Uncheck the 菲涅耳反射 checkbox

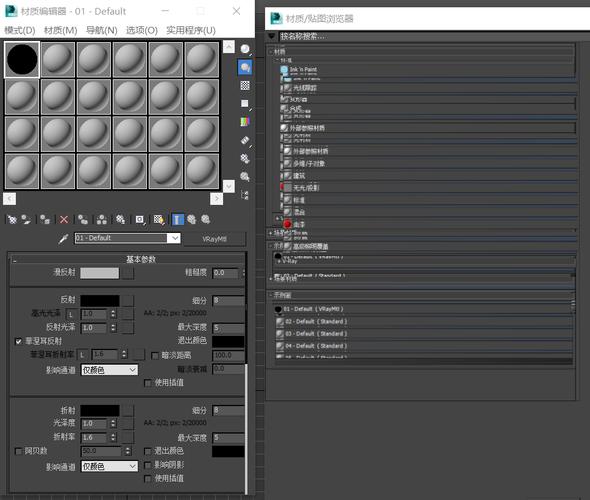18,341
